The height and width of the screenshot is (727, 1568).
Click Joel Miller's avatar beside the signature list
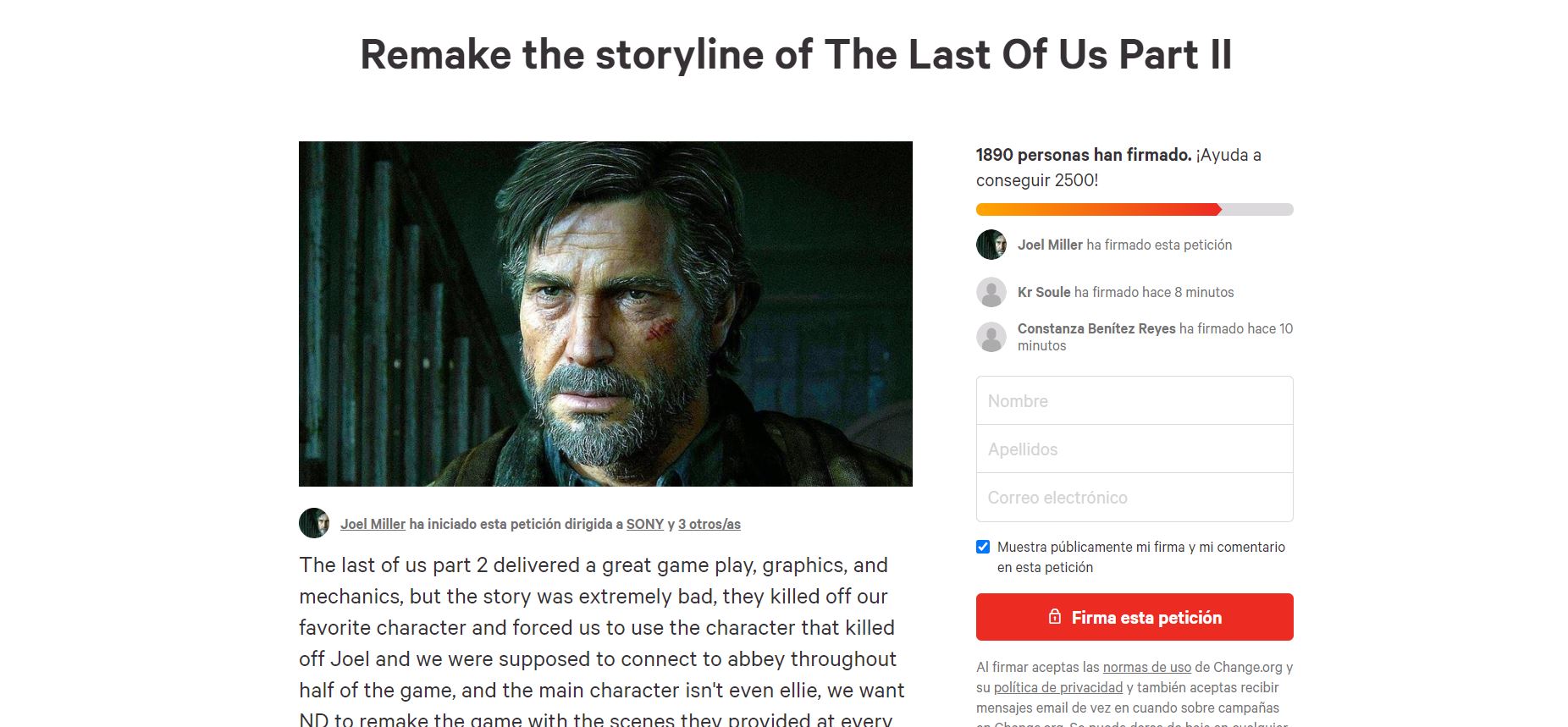991,245
